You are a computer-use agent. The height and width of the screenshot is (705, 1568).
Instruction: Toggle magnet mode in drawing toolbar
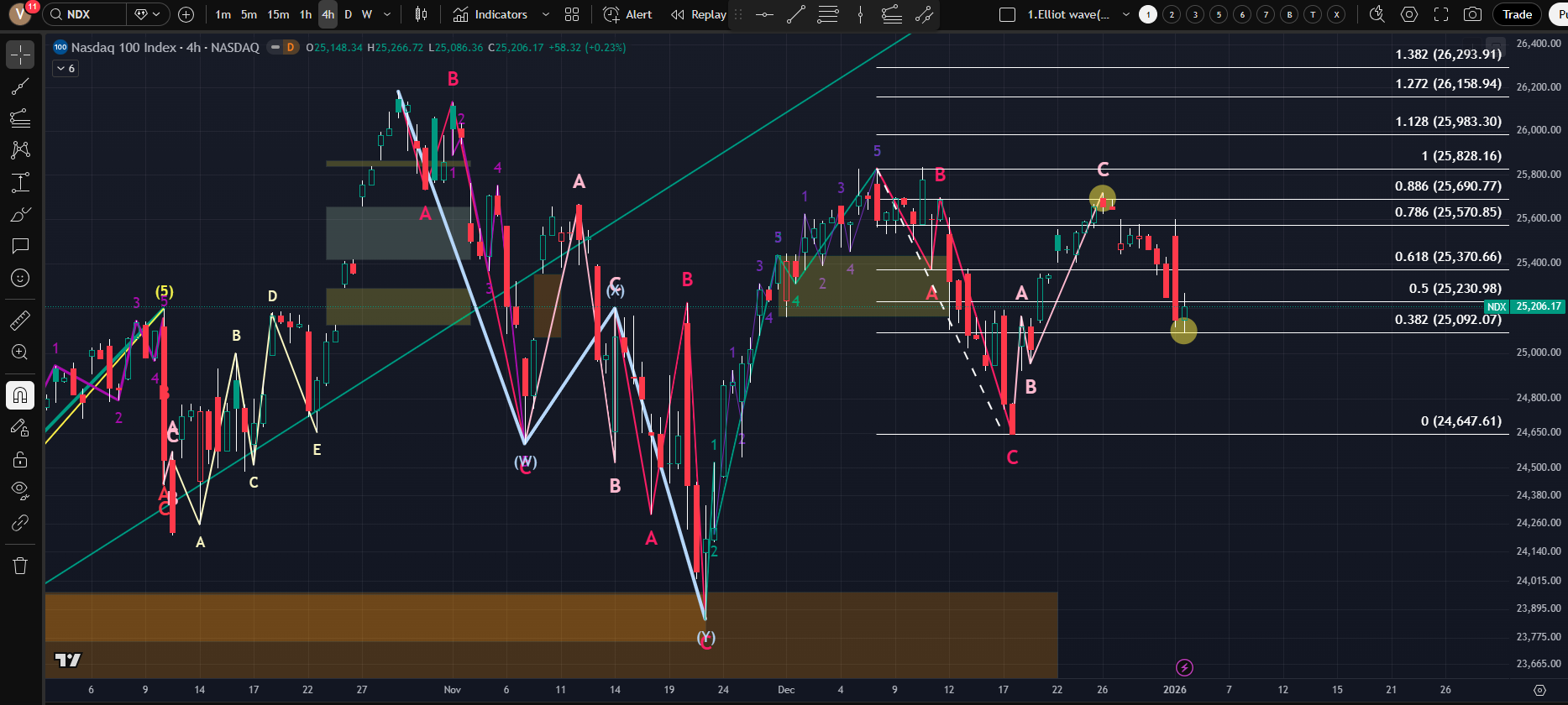[20, 395]
